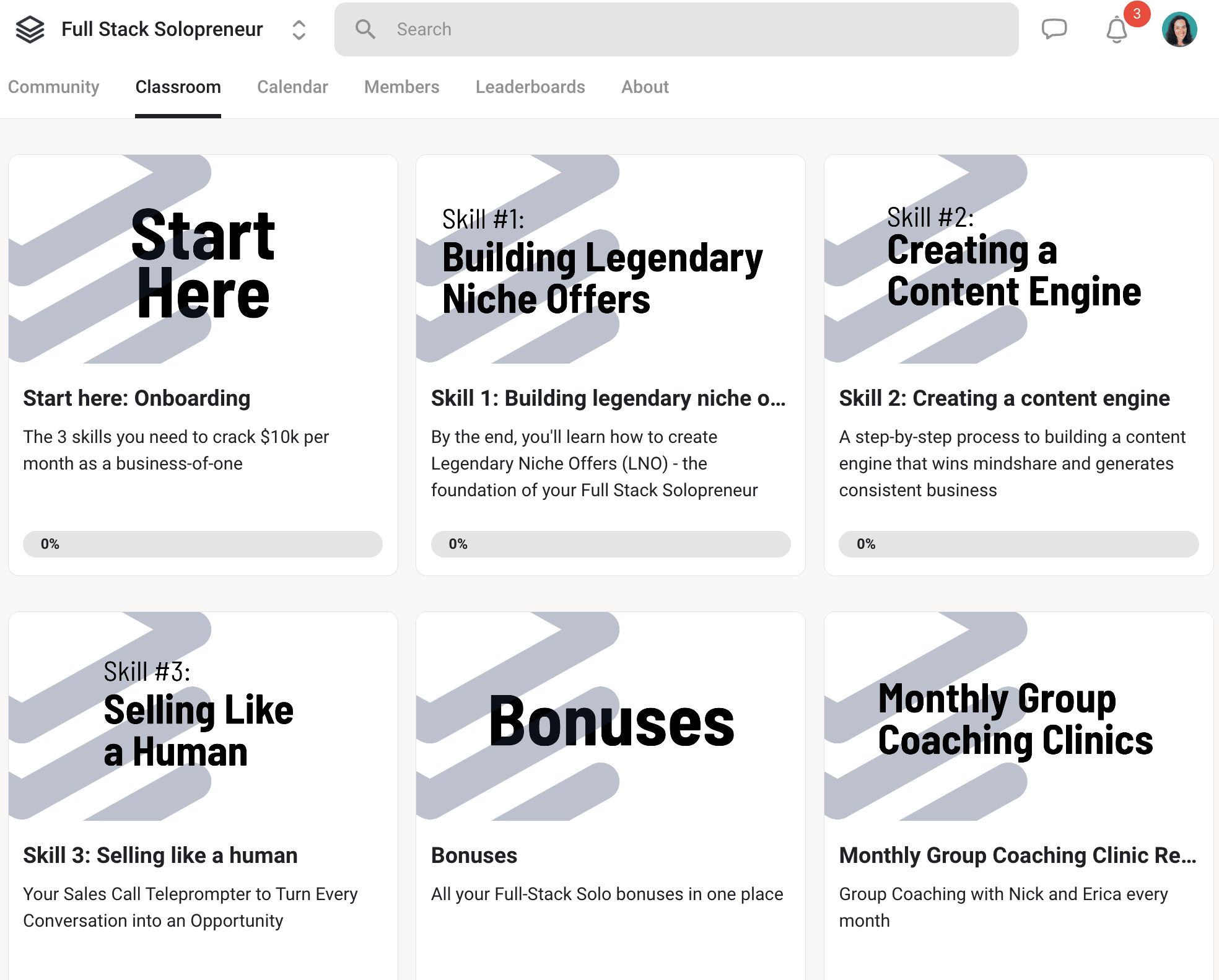
Task: Click the Start here: Onboarding progress bar
Action: (x=203, y=544)
